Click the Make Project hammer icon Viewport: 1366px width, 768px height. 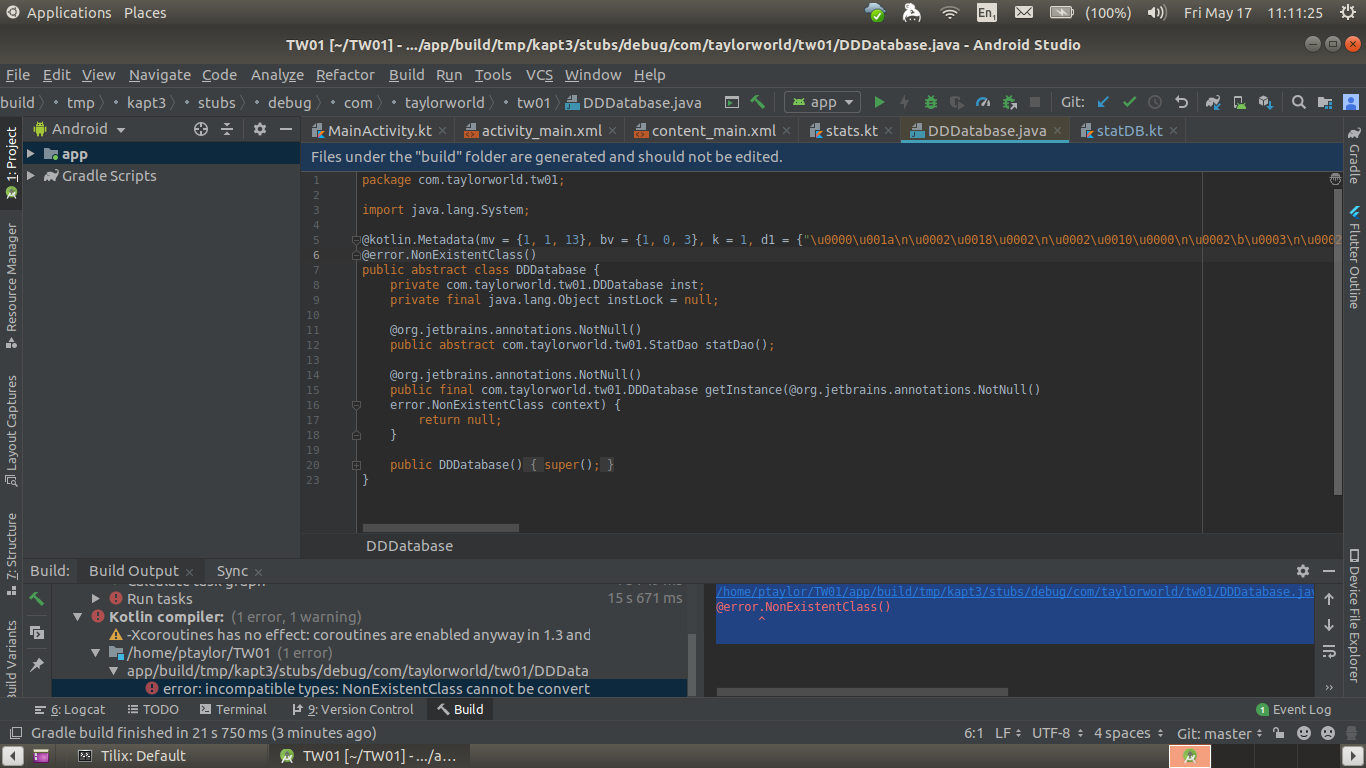coord(758,102)
